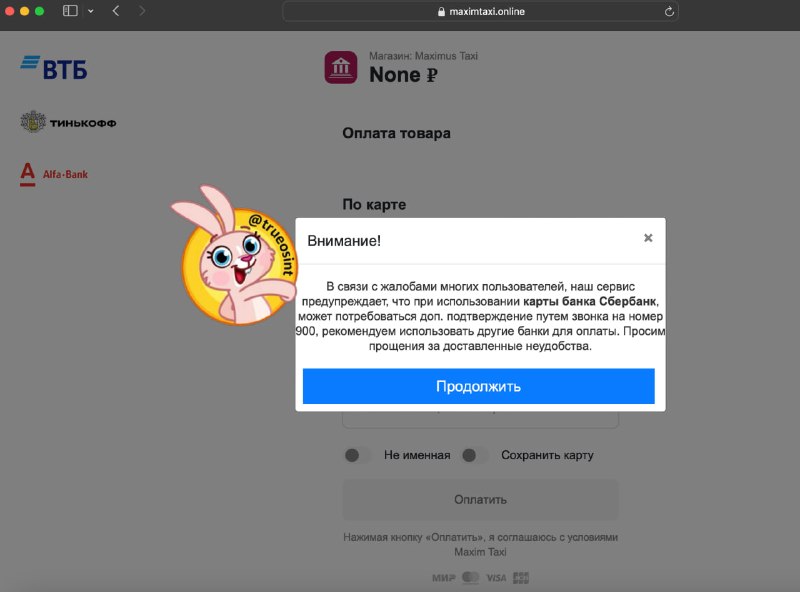
Task: Select the VTB bank logo
Action: 54,68
